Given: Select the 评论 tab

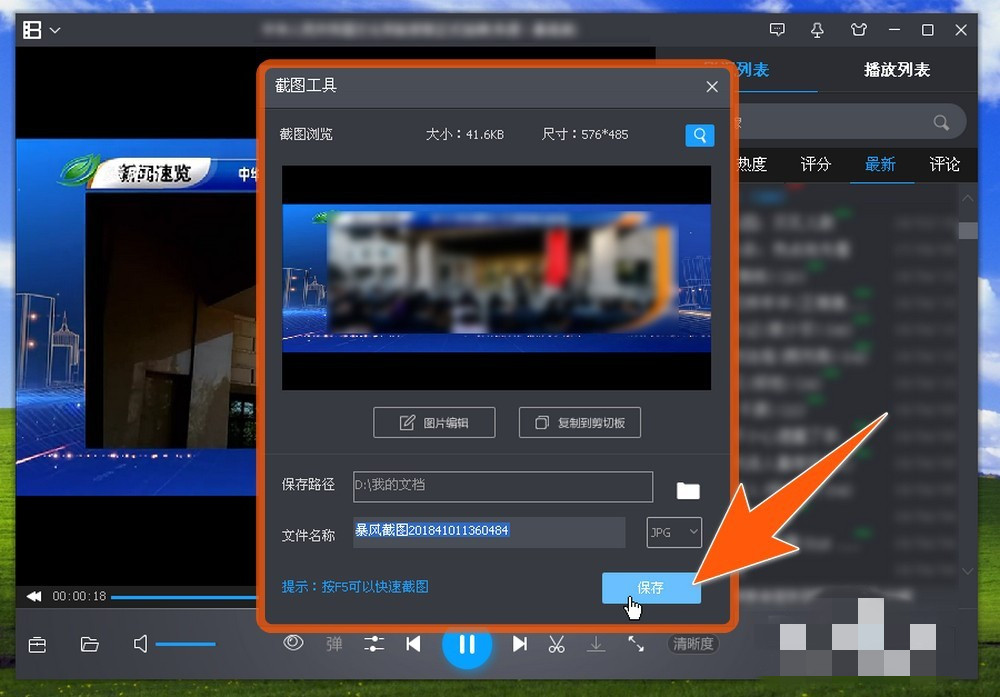Looking at the screenshot, I should (945, 165).
